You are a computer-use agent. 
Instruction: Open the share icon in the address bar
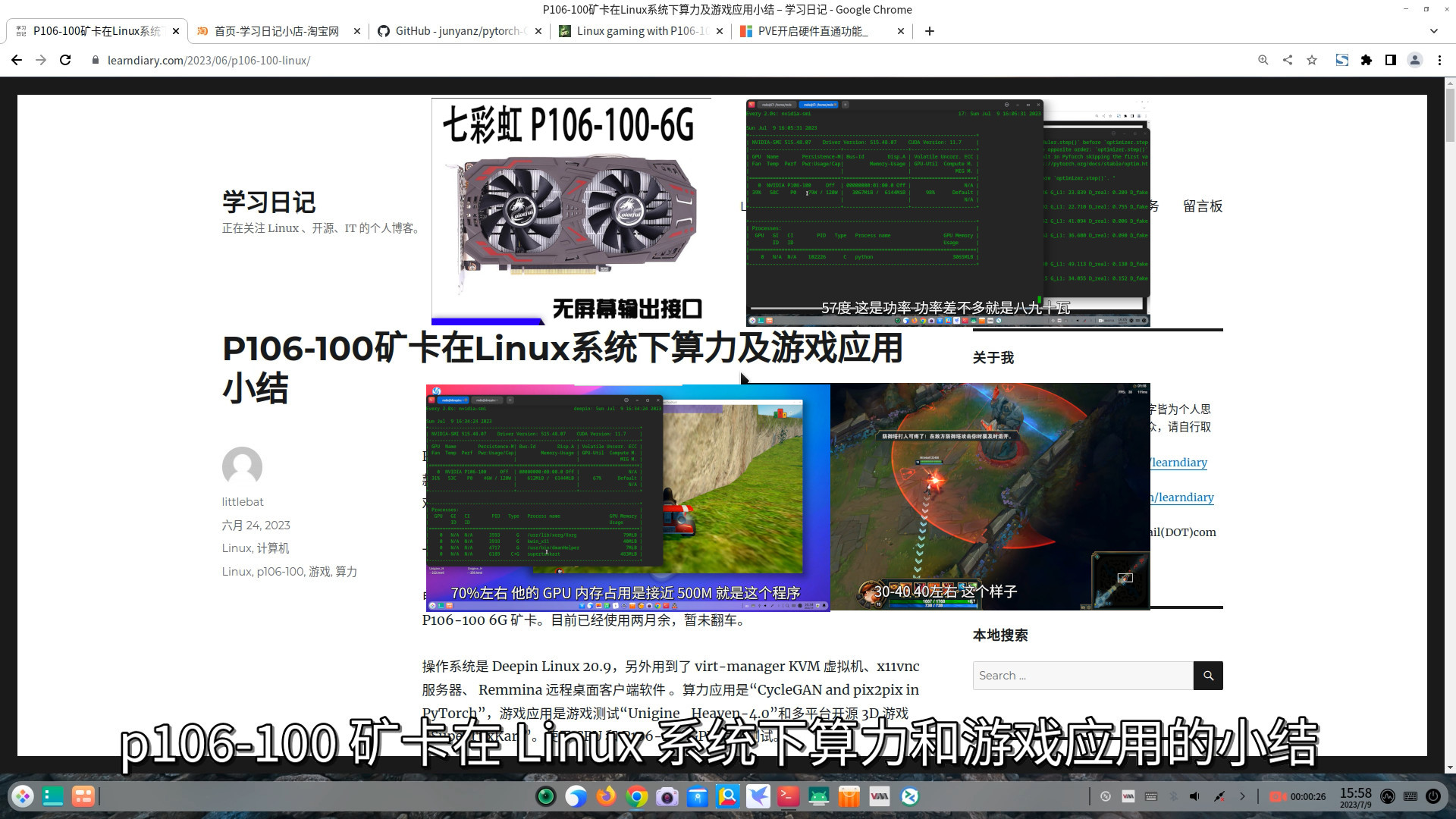[x=1288, y=60]
